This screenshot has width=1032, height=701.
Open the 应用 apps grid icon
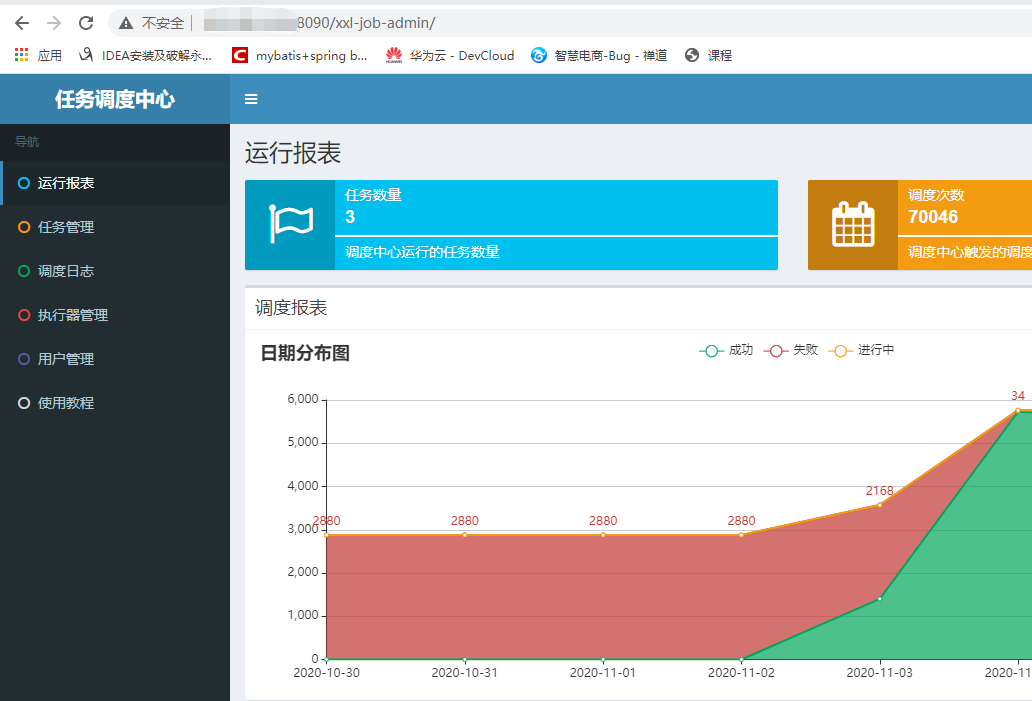pyautogui.click(x=19, y=55)
